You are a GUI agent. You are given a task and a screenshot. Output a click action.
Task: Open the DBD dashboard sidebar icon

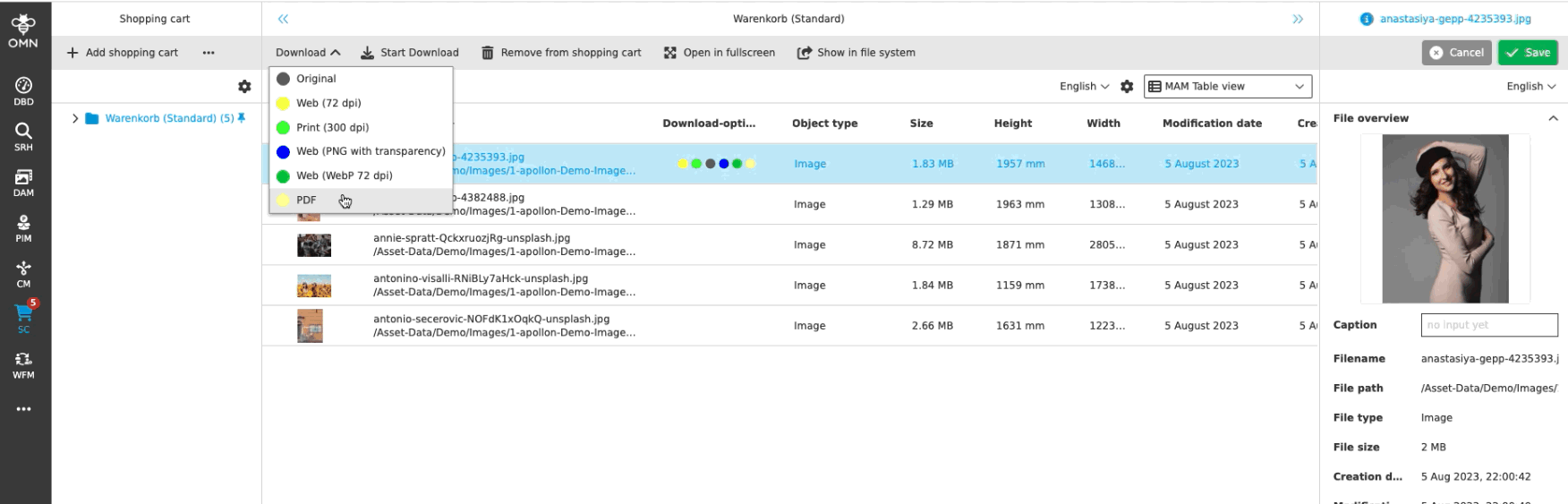23,90
